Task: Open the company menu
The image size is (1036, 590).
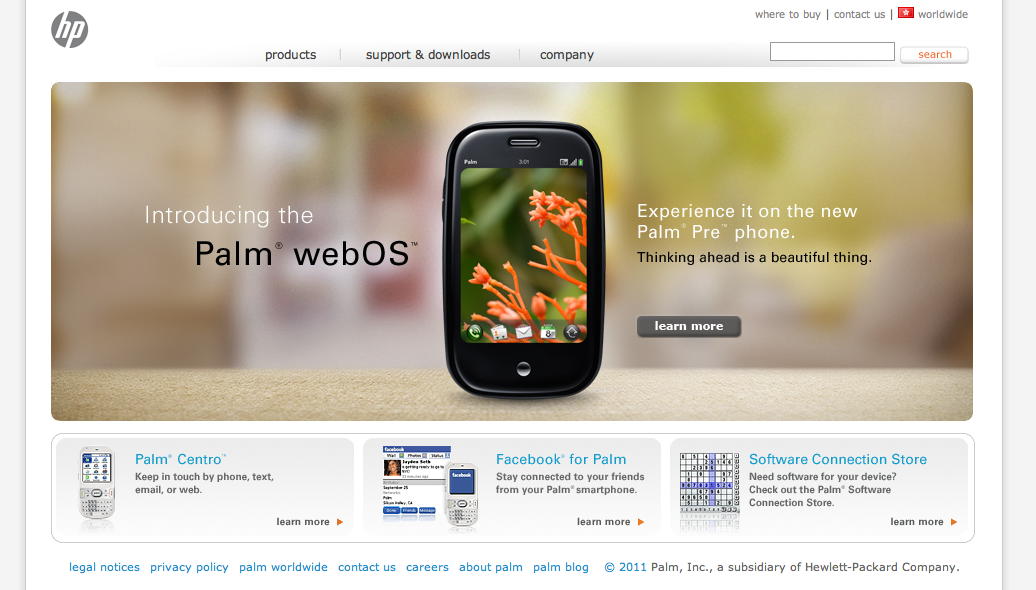Action: (x=567, y=55)
